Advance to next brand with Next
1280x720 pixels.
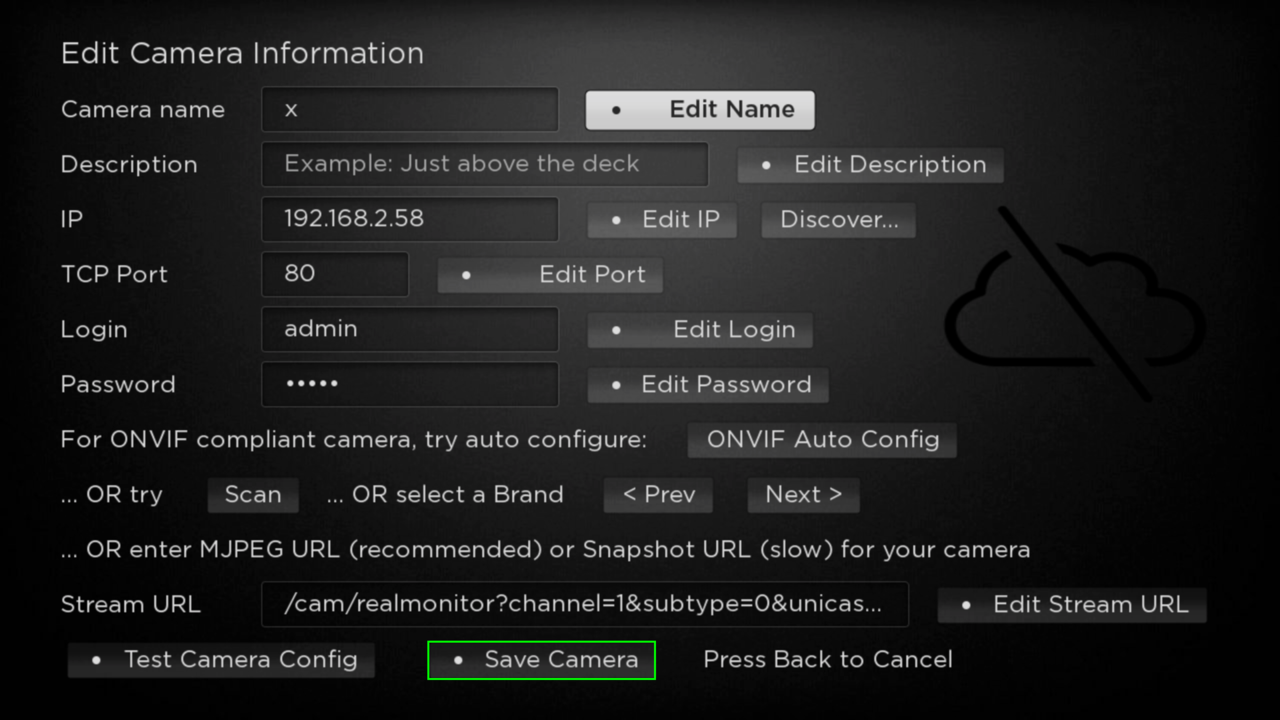coord(804,495)
